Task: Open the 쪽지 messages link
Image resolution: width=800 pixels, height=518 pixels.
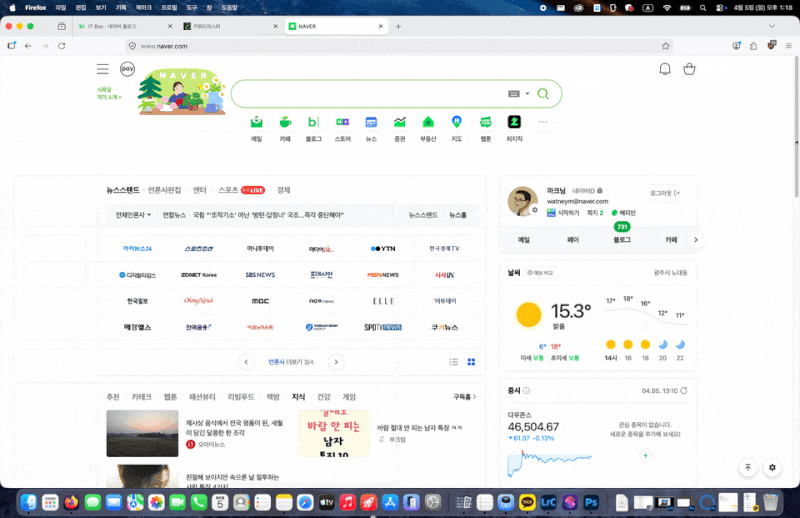Action: 595,213
